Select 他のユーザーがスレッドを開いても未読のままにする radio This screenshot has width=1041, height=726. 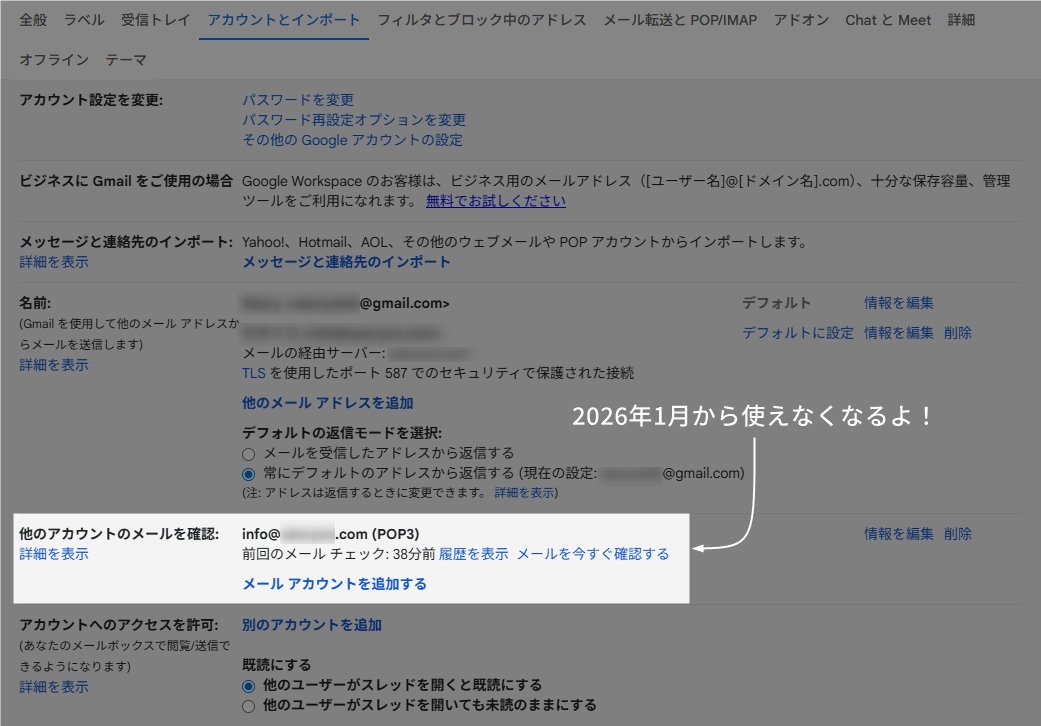(248, 706)
